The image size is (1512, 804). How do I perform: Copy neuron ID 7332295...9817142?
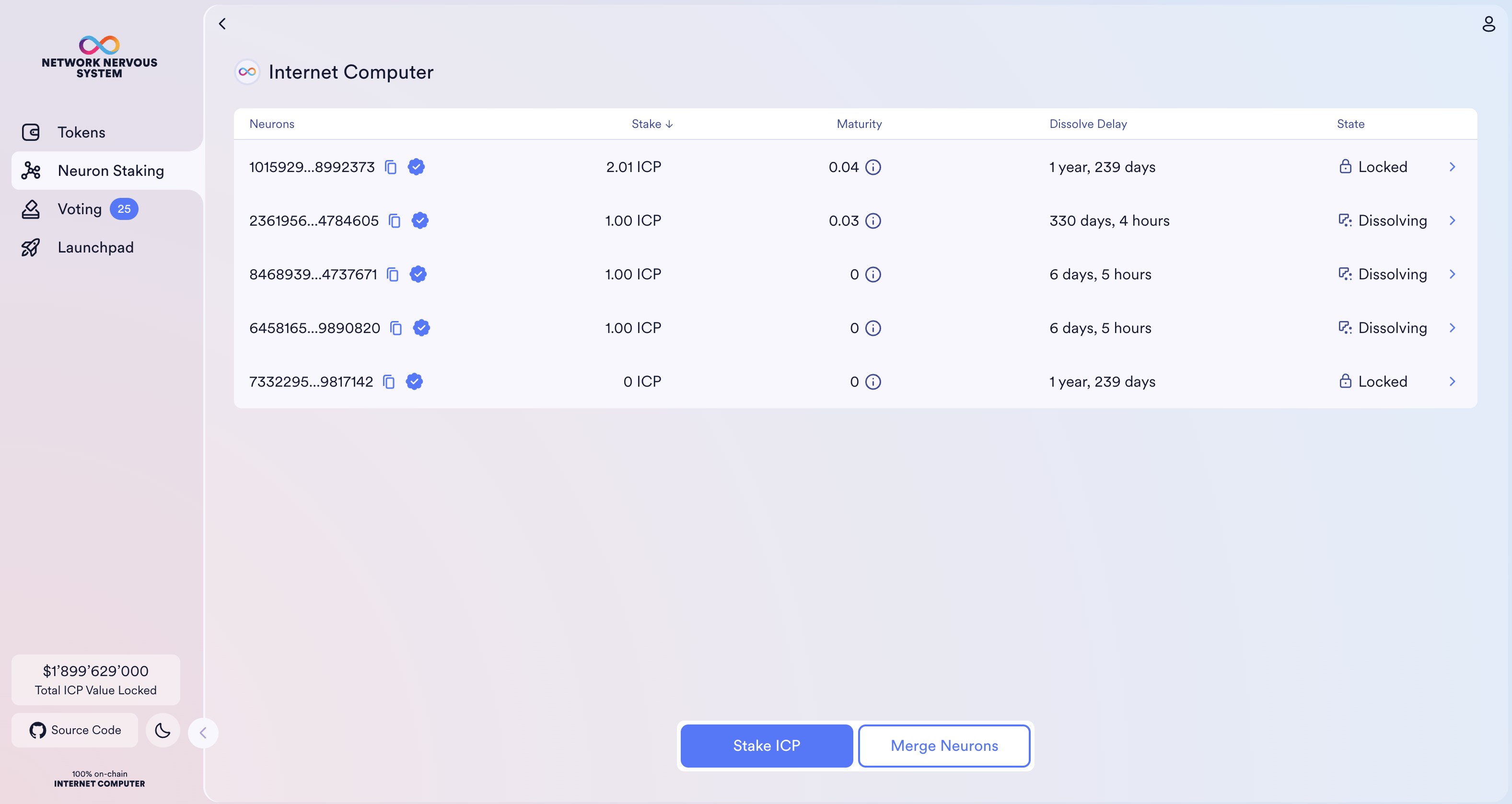(x=389, y=381)
